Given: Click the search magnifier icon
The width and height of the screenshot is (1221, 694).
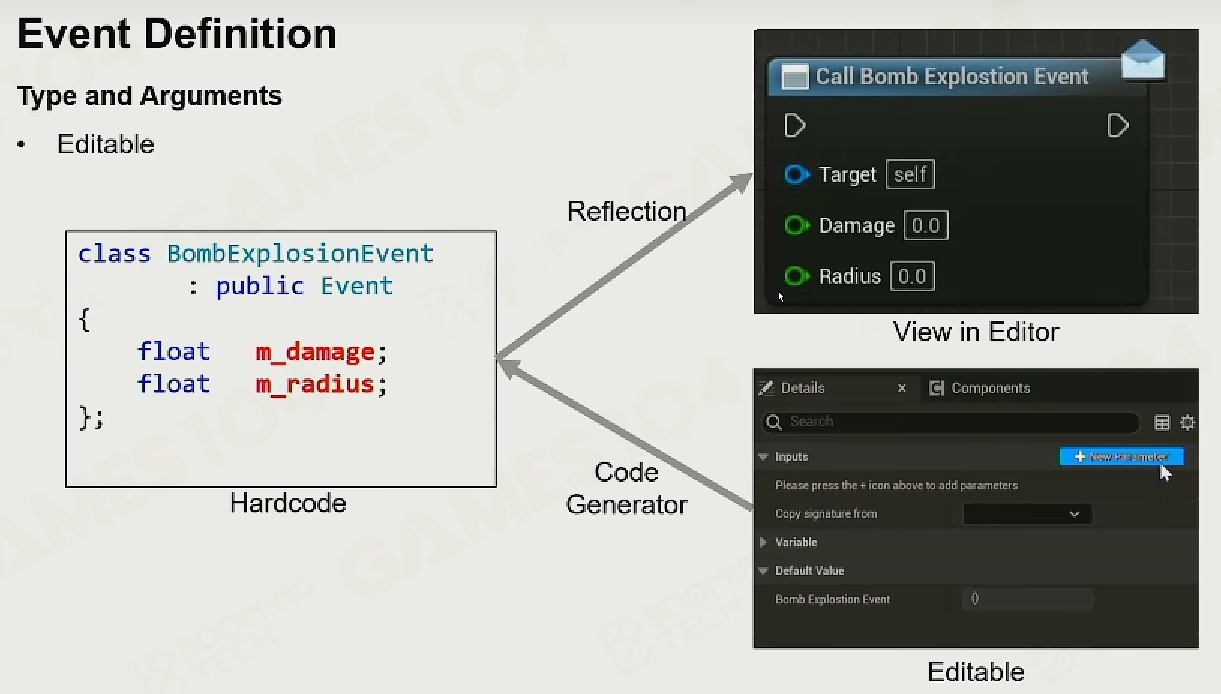Looking at the screenshot, I should (x=774, y=422).
